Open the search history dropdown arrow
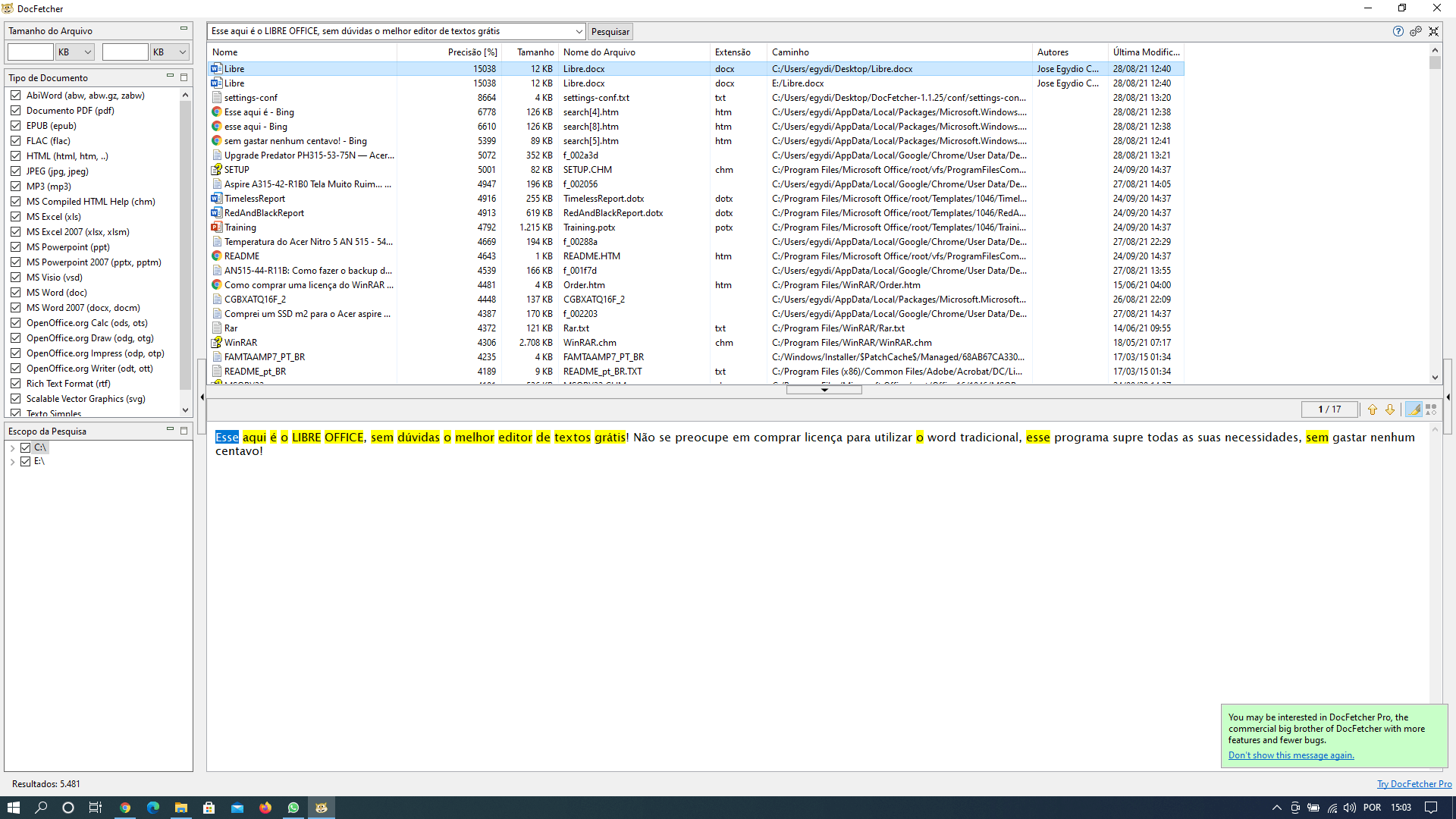This screenshot has height=819, width=1456. click(579, 32)
